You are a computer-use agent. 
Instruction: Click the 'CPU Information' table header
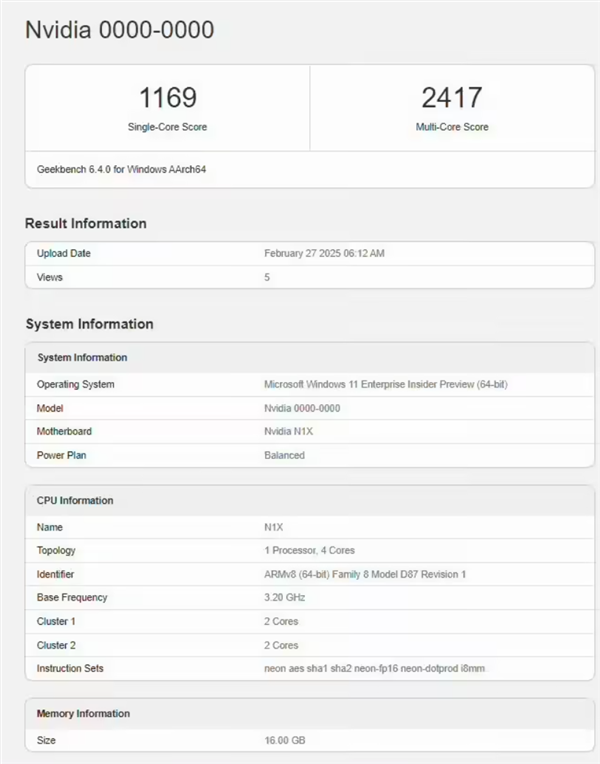tap(310, 500)
